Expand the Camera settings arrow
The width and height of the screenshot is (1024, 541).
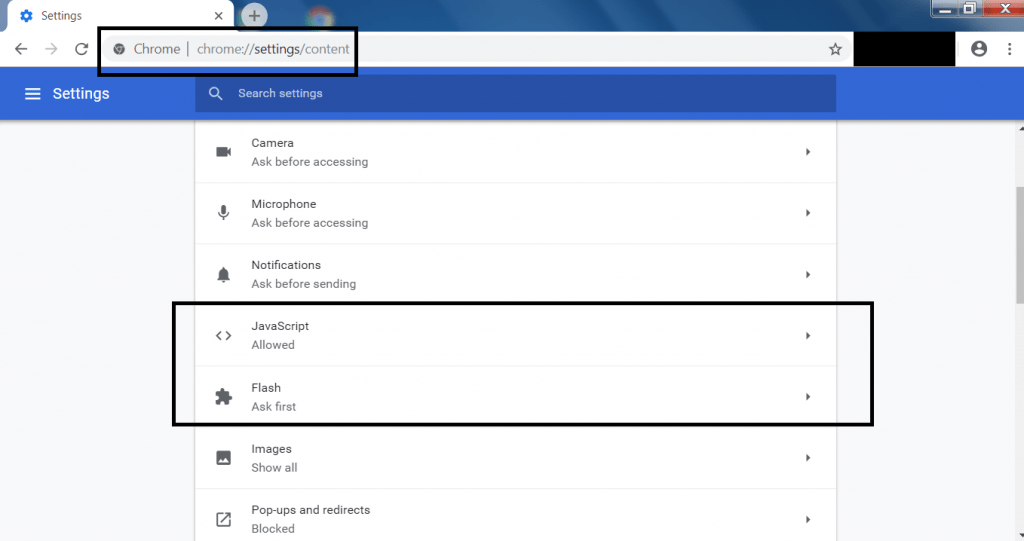click(808, 152)
